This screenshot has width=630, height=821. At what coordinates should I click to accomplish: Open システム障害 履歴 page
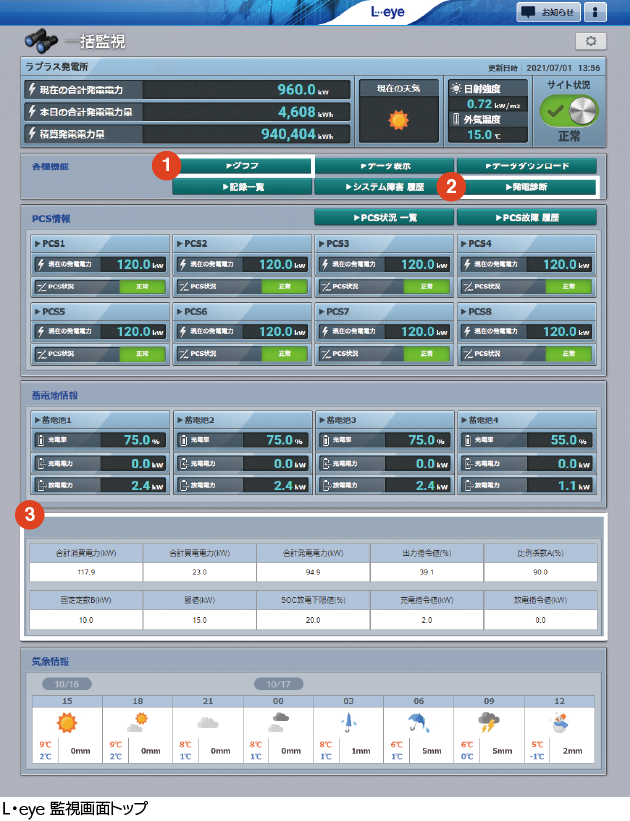[384, 187]
